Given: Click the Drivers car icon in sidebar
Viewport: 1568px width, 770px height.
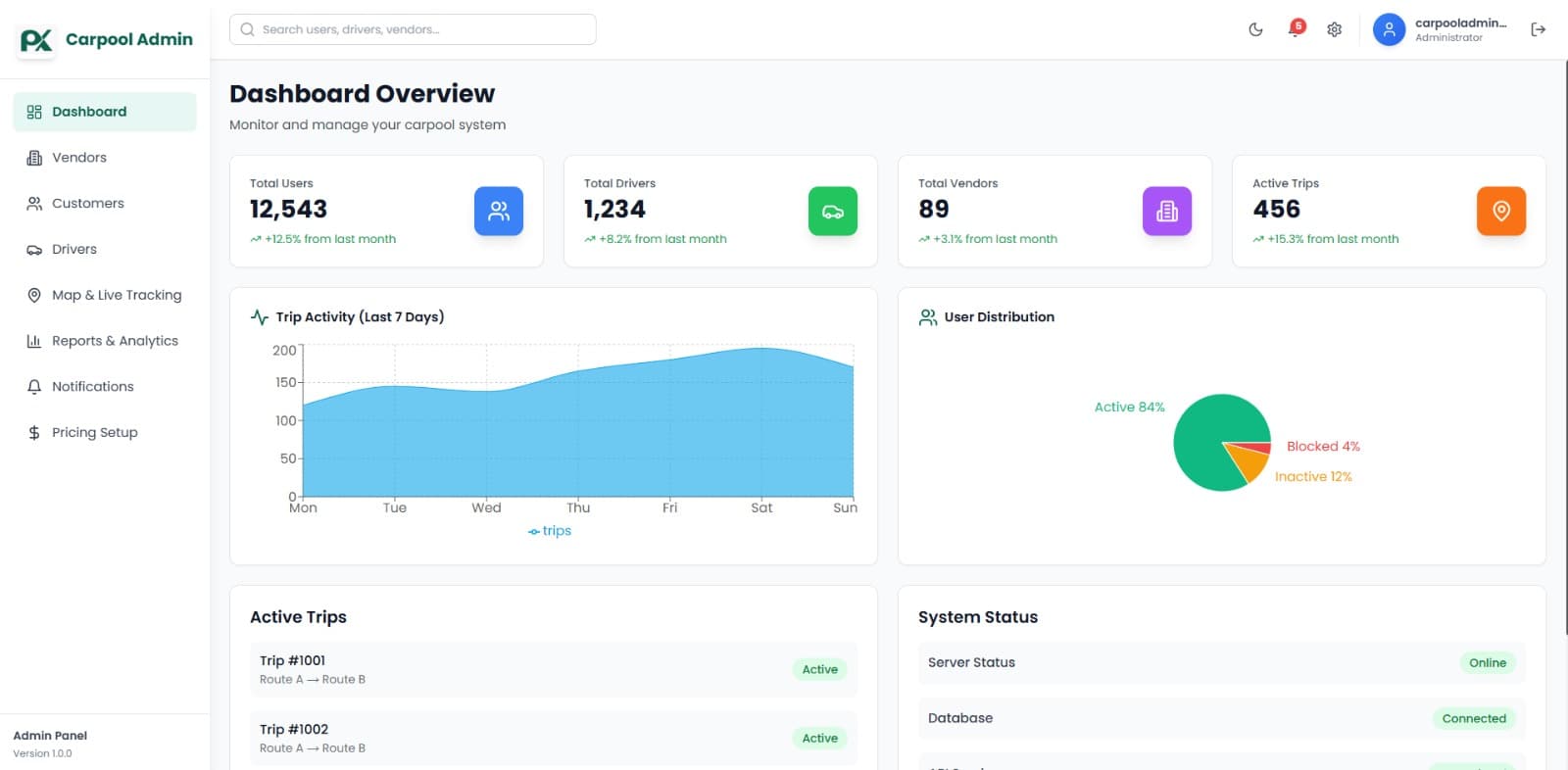Looking at the screenshot, I should click(x=34, y=250).
